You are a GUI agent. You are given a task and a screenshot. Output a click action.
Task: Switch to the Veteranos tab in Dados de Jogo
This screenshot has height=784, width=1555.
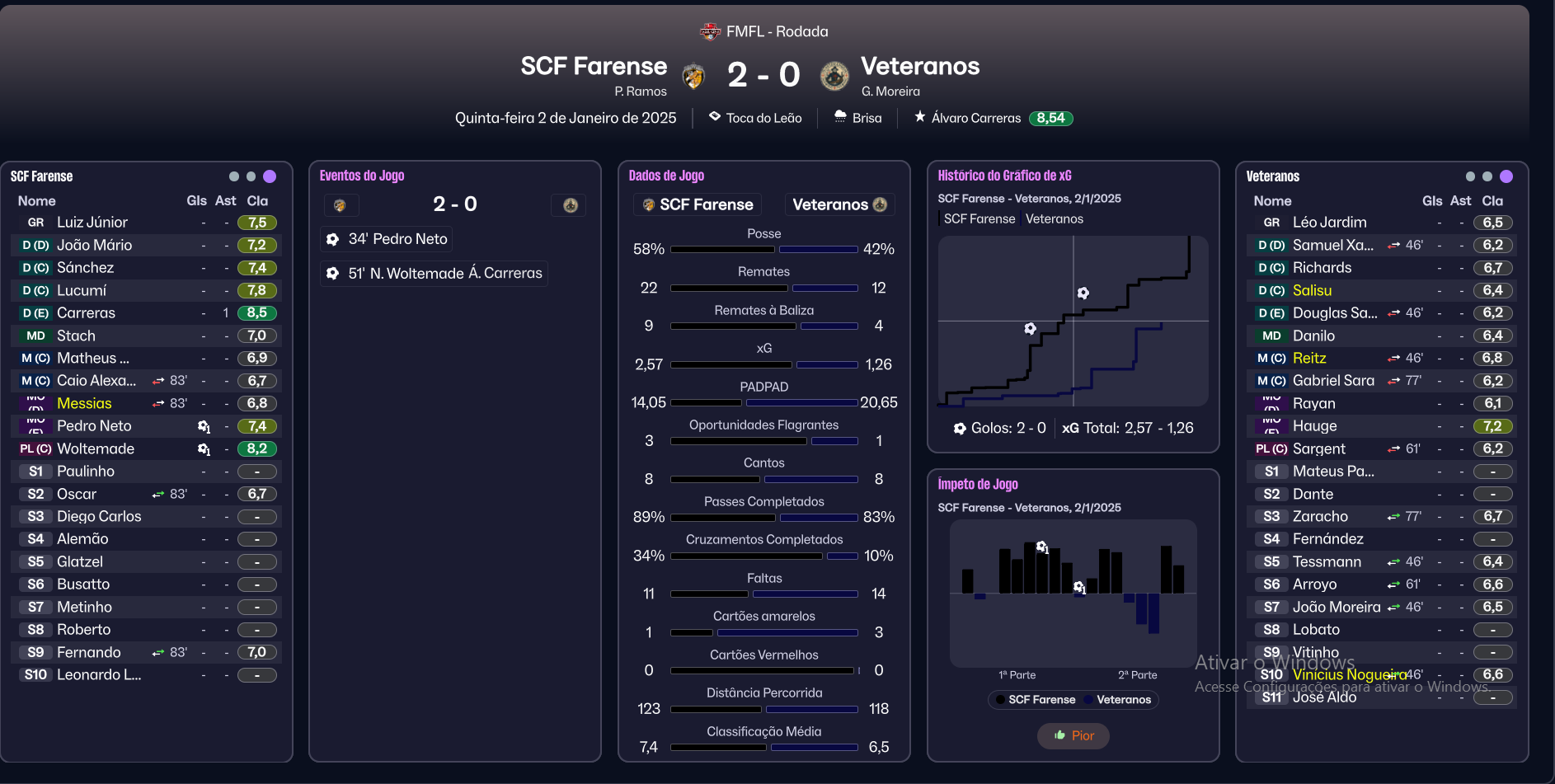[x=839, y=204]
